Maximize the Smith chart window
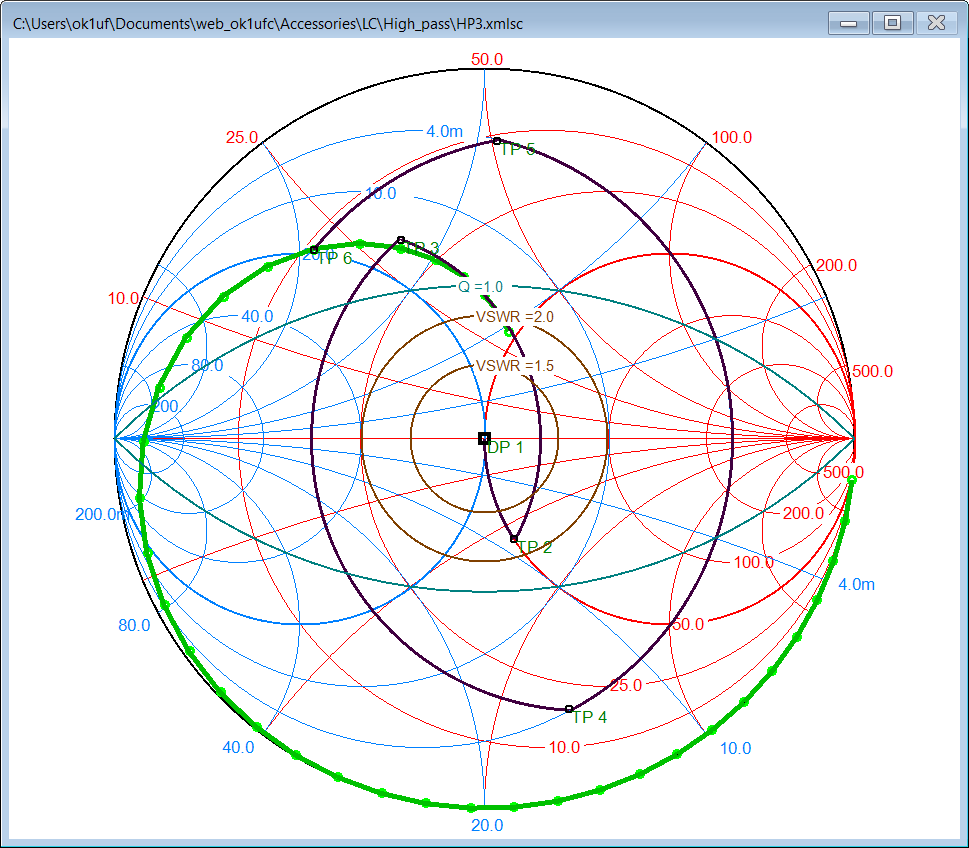 (x=892, y=22)
